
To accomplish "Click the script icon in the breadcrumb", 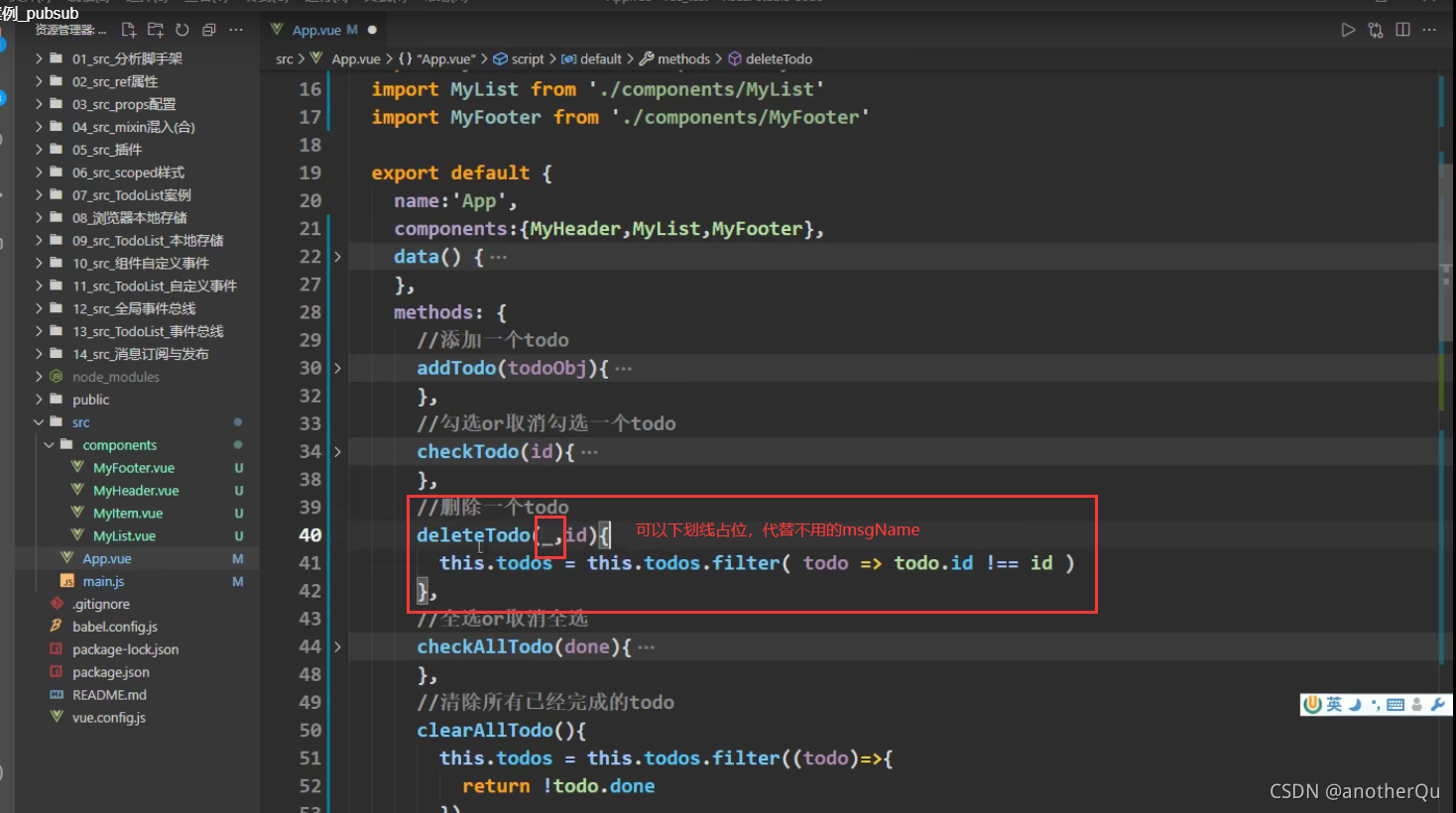I will 501,59.
